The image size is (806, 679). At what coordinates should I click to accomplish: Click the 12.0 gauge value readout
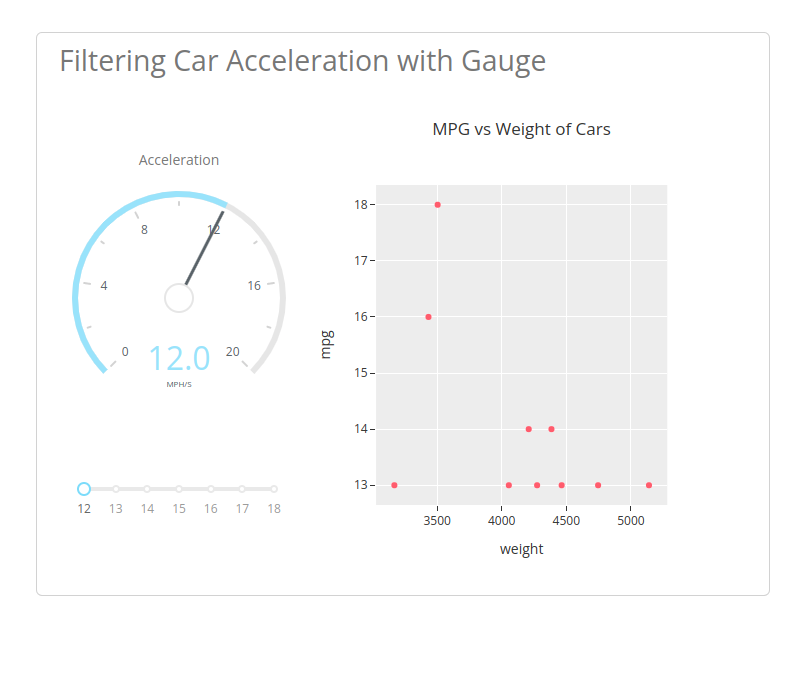click(179, 358)
